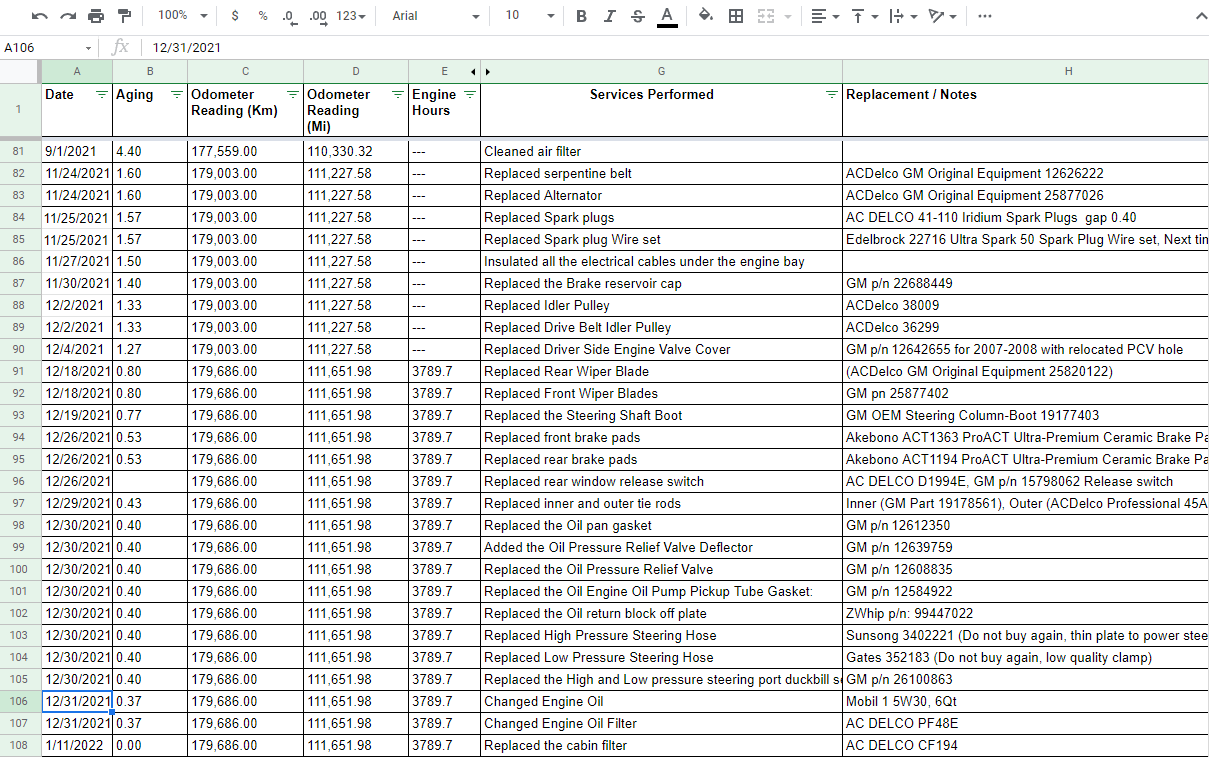Viewport: 1209px width, 757px height.
Task: Select 'Replaced the cabin filter' cell
Action: (661, 745)
